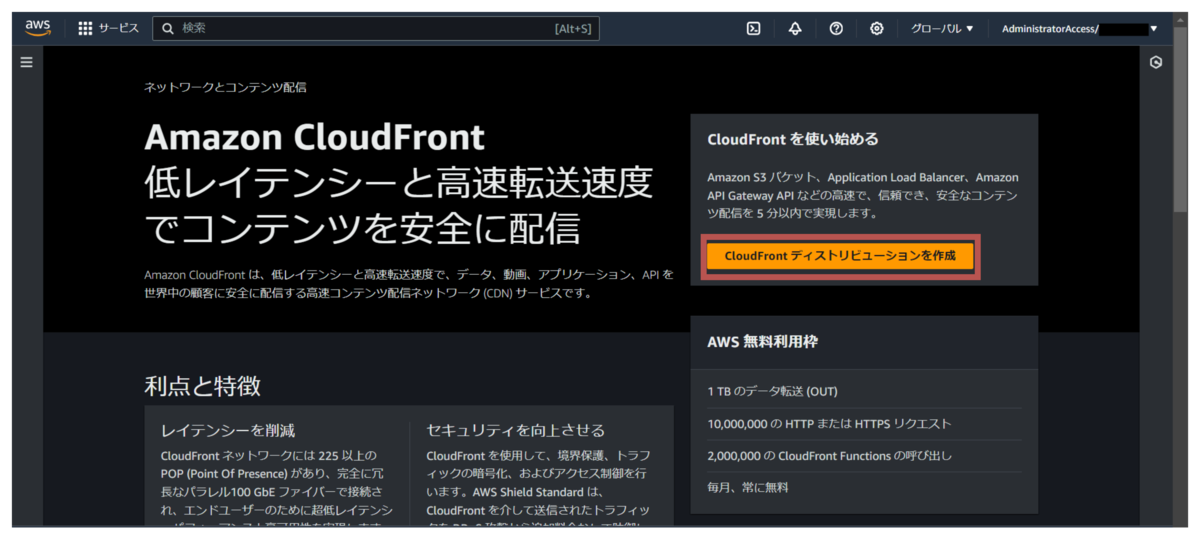1200x540 pixels.
Task: Click the Amazon CloudFront heading text
Action: [x=314, y=136]
